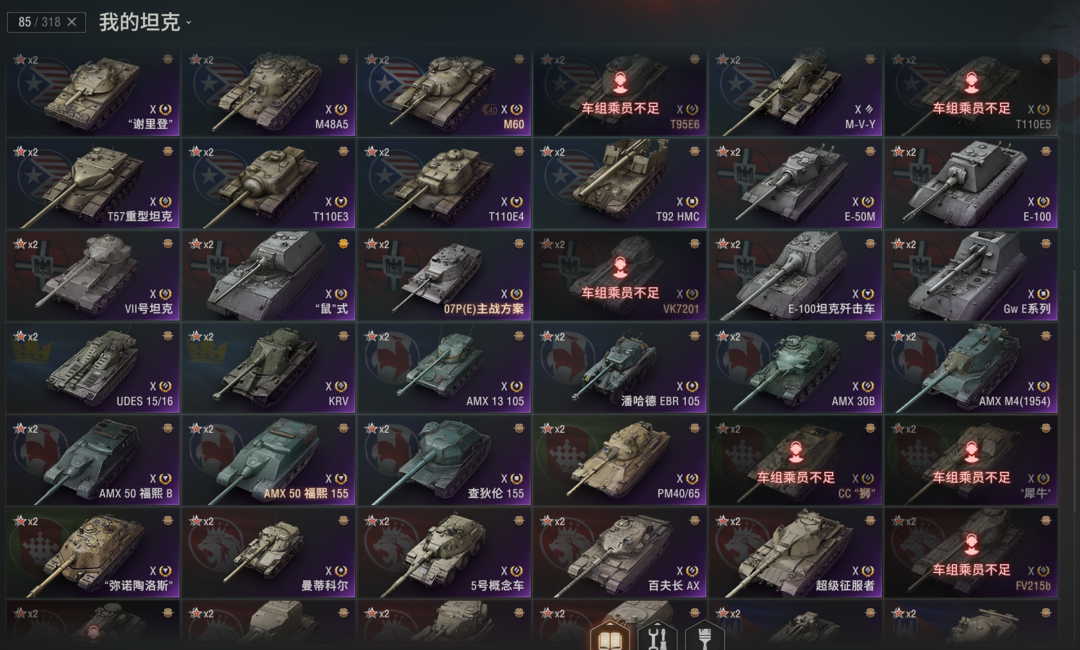Click the crew-shortage icon on T95E6 tile
The image size is (1080, 650).
[620, 83]
